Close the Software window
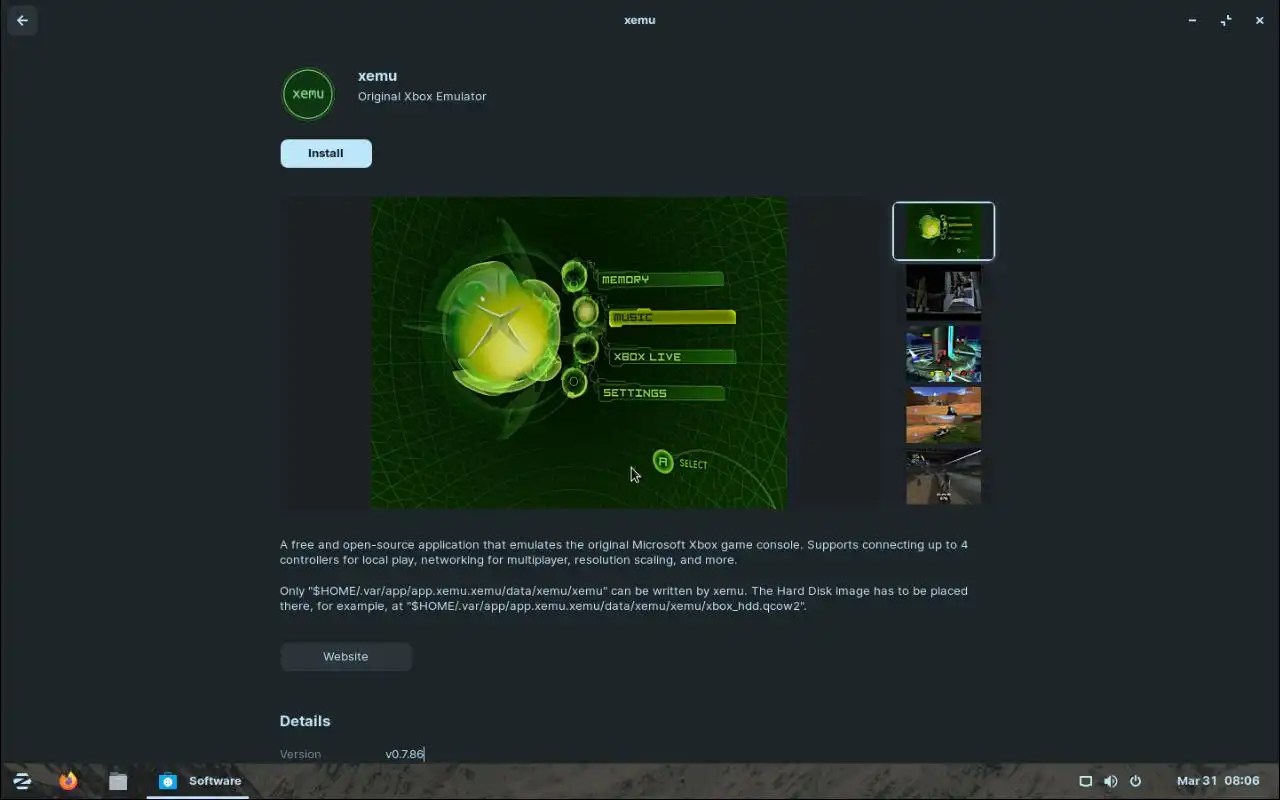This screenshot has height=800, width=1280. pyautogui.click(x=1260, y=20)
